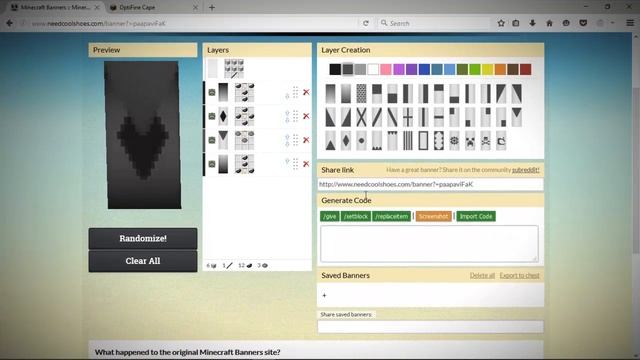The width and height of the screenshot is (640, 360).
Task: Select the top-to-bottom gradient pattern in Layer Creation
Action: [x=331, y=93]
